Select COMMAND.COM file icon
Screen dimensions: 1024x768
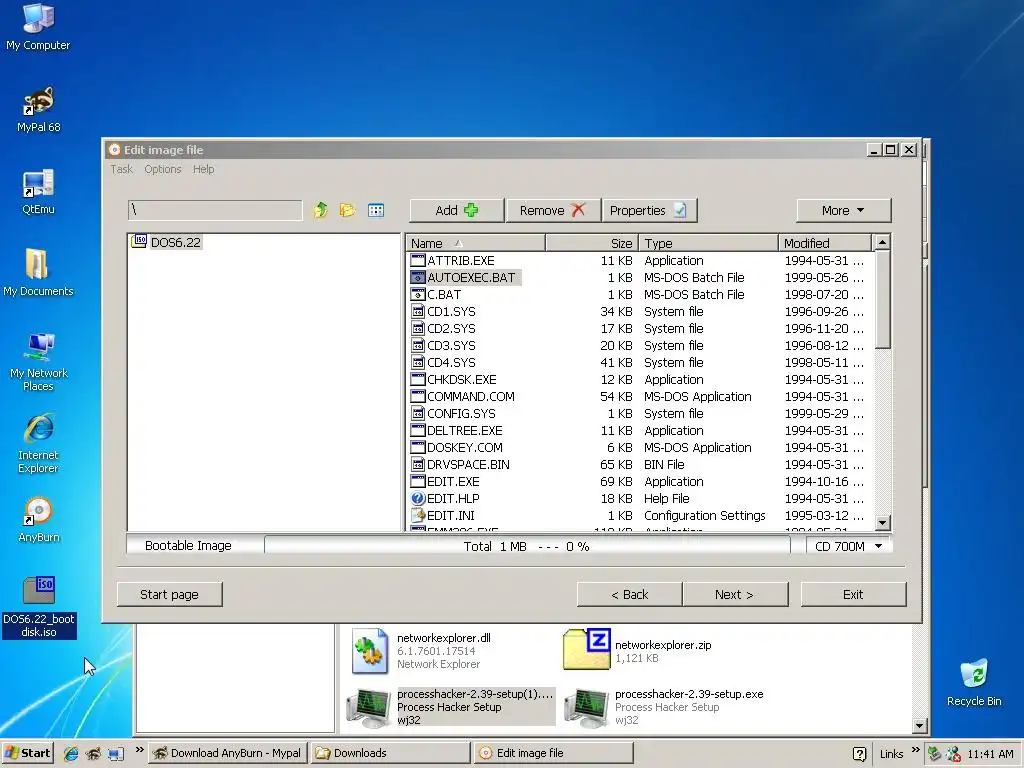pyautogui.click(x=418, y=396)
